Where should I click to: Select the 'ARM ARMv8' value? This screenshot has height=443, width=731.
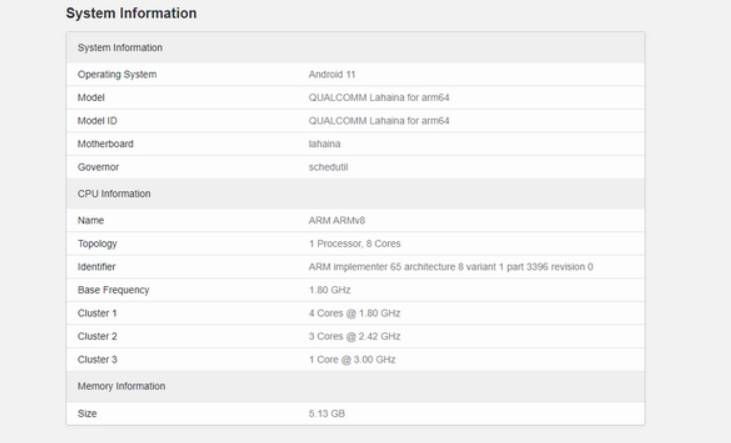coord(337,221)
